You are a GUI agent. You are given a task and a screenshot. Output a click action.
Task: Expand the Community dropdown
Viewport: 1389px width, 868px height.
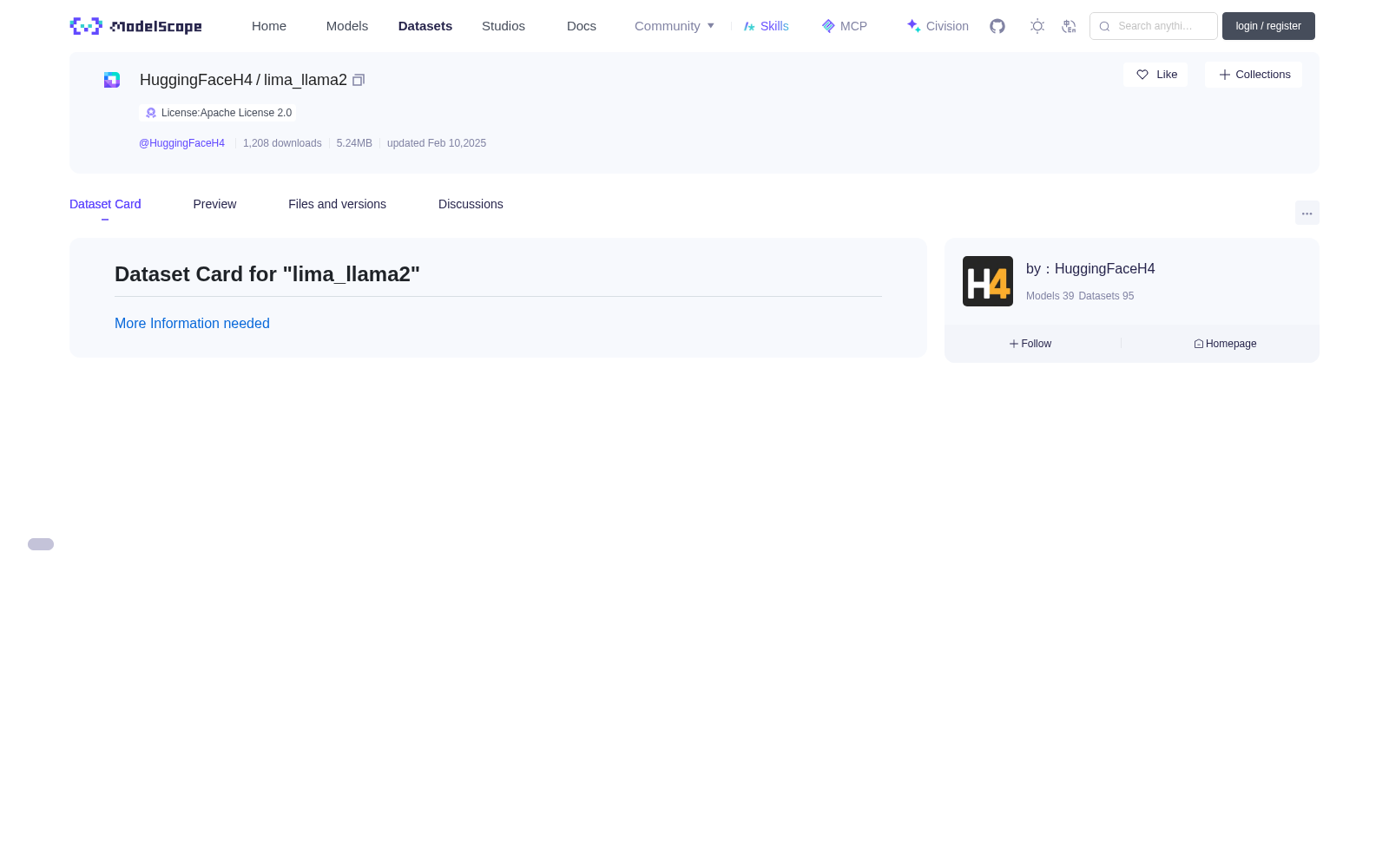point(675,26)
